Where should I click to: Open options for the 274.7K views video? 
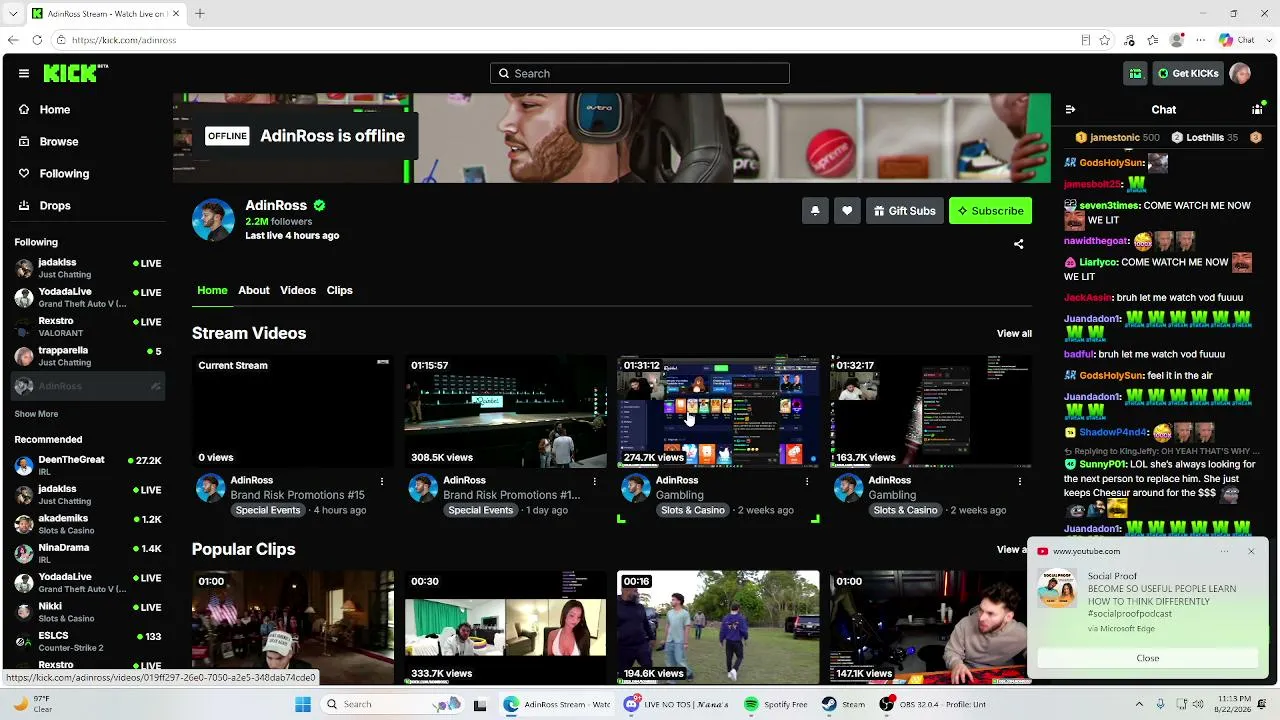807,481
